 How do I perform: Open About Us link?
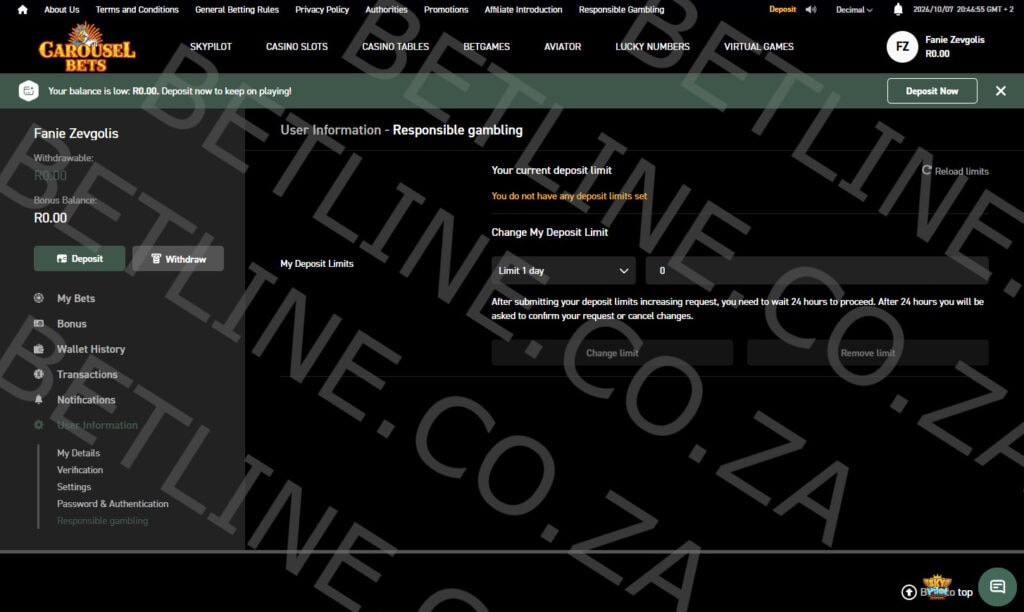[x=61, y=10]
